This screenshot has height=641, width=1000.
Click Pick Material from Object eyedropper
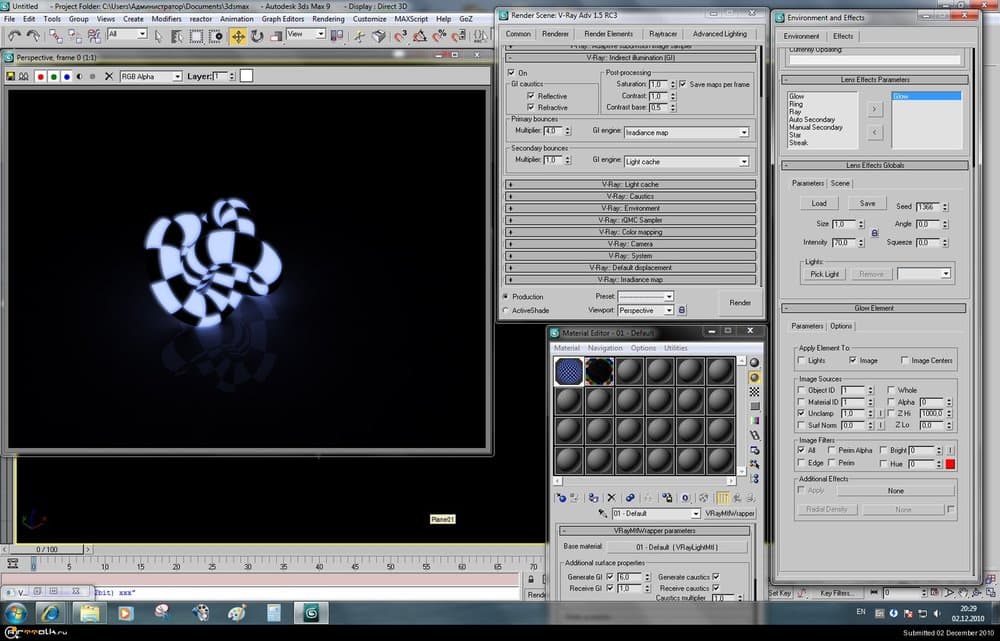[601, 513]
